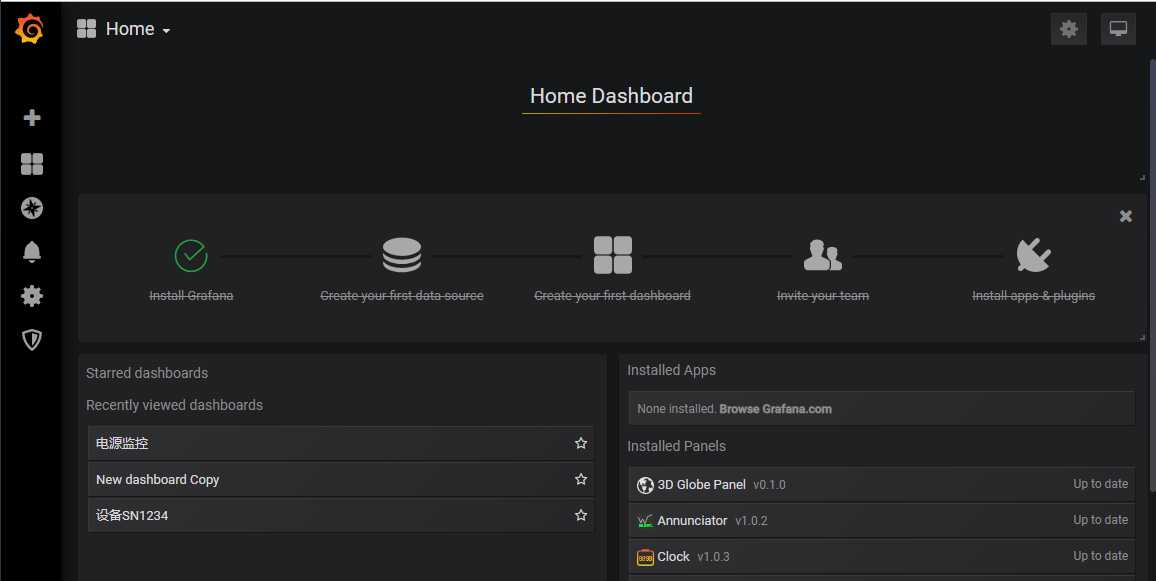Image resolution: width=1156 pixels, height=581 pixels.
Task: Open the Home dashboard dropdown
Action: pos(137,29)
